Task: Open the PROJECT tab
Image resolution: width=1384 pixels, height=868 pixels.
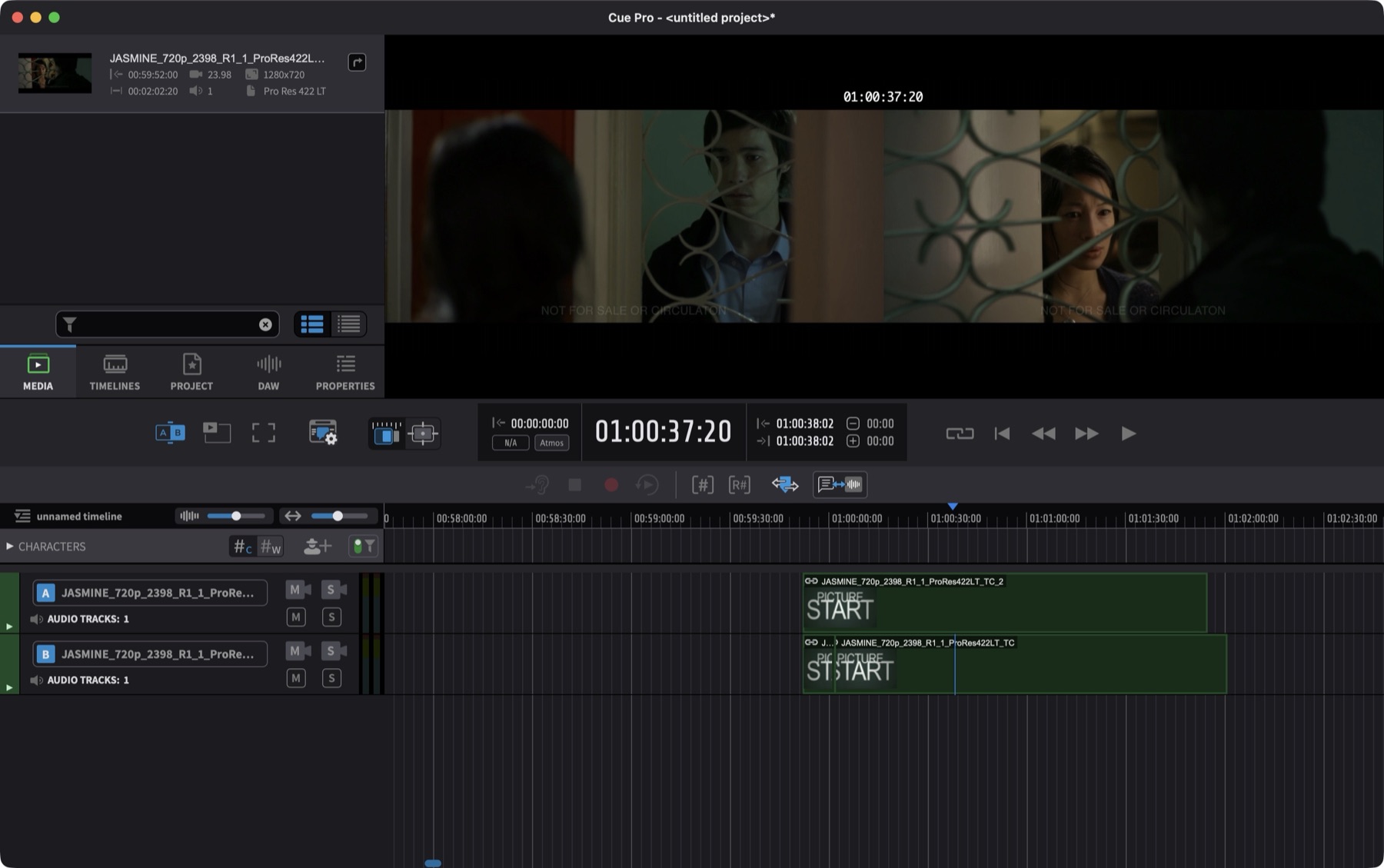Action: pyautogui.click(x=191, y=371)
